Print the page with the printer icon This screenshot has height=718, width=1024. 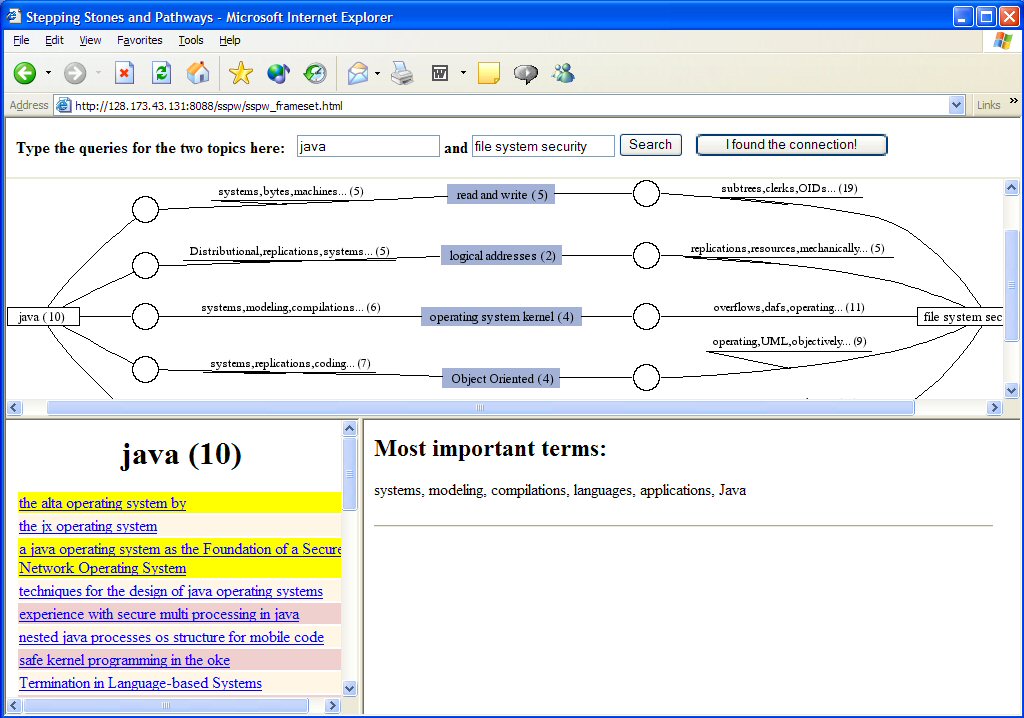point(402,73)
